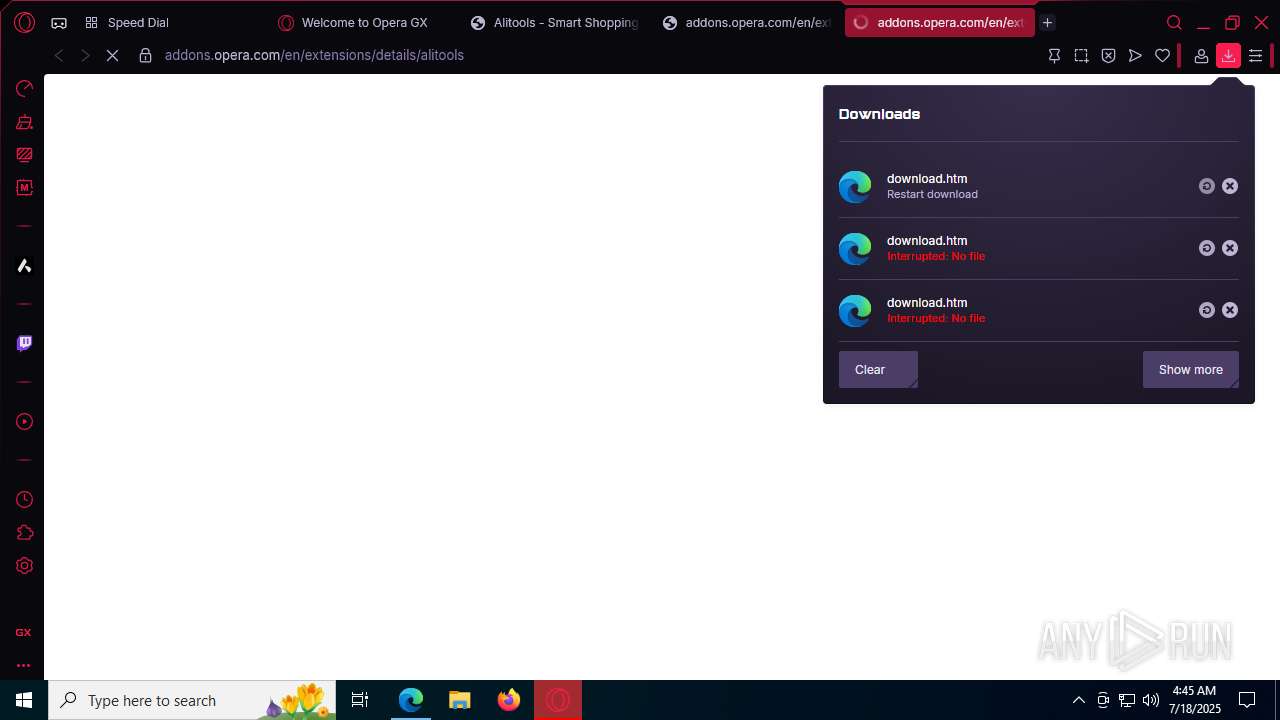Stop loading the page with the X button
Image resolution: width=1280 pixels, height=720 pixels.
click(112, 56)
